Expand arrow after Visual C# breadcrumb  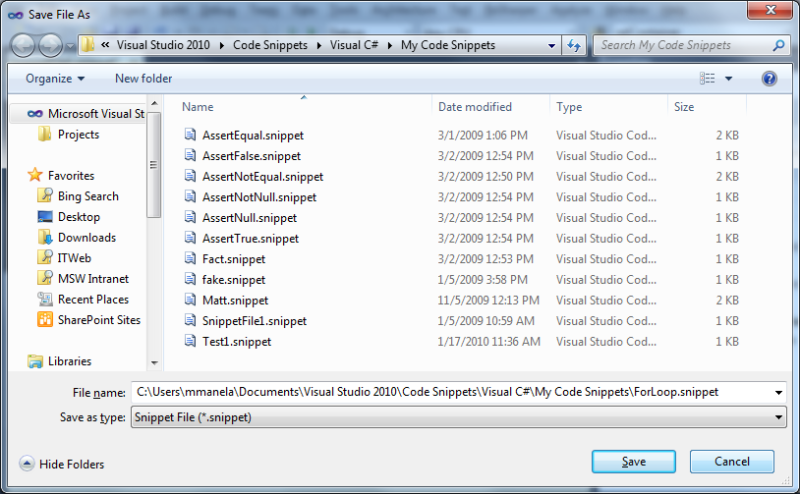(390, 45)
